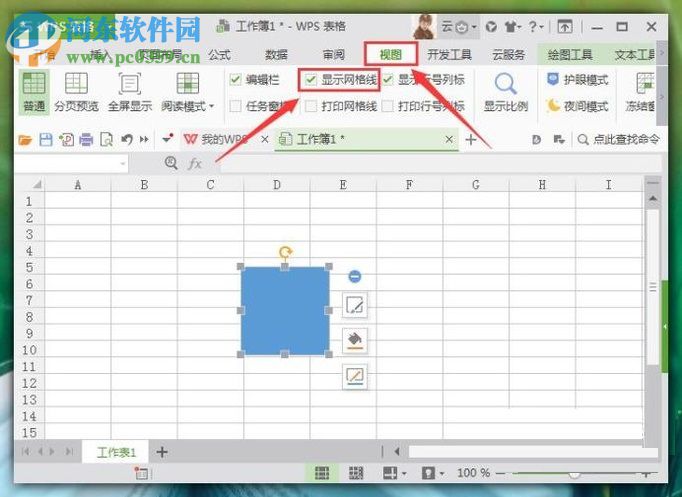Select the blue square shape
Viewport: 682px width, 497px height.
[285, 310]
